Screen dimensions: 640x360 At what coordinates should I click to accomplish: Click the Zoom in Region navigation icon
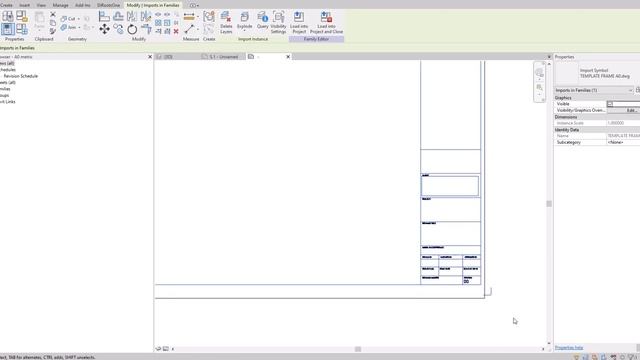[x=539, y=87]
